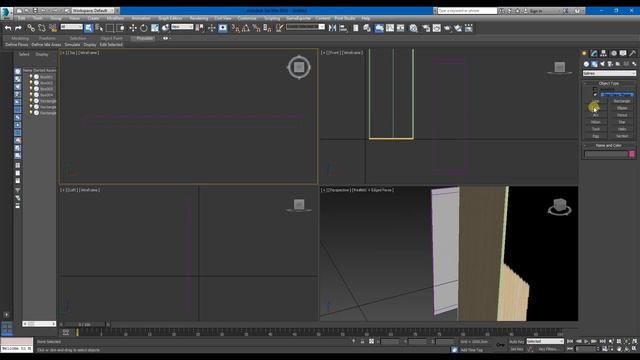Open the Create command panel tab
Image resolution: width=640 pixels, height=360 pixels.
(584, 53)
